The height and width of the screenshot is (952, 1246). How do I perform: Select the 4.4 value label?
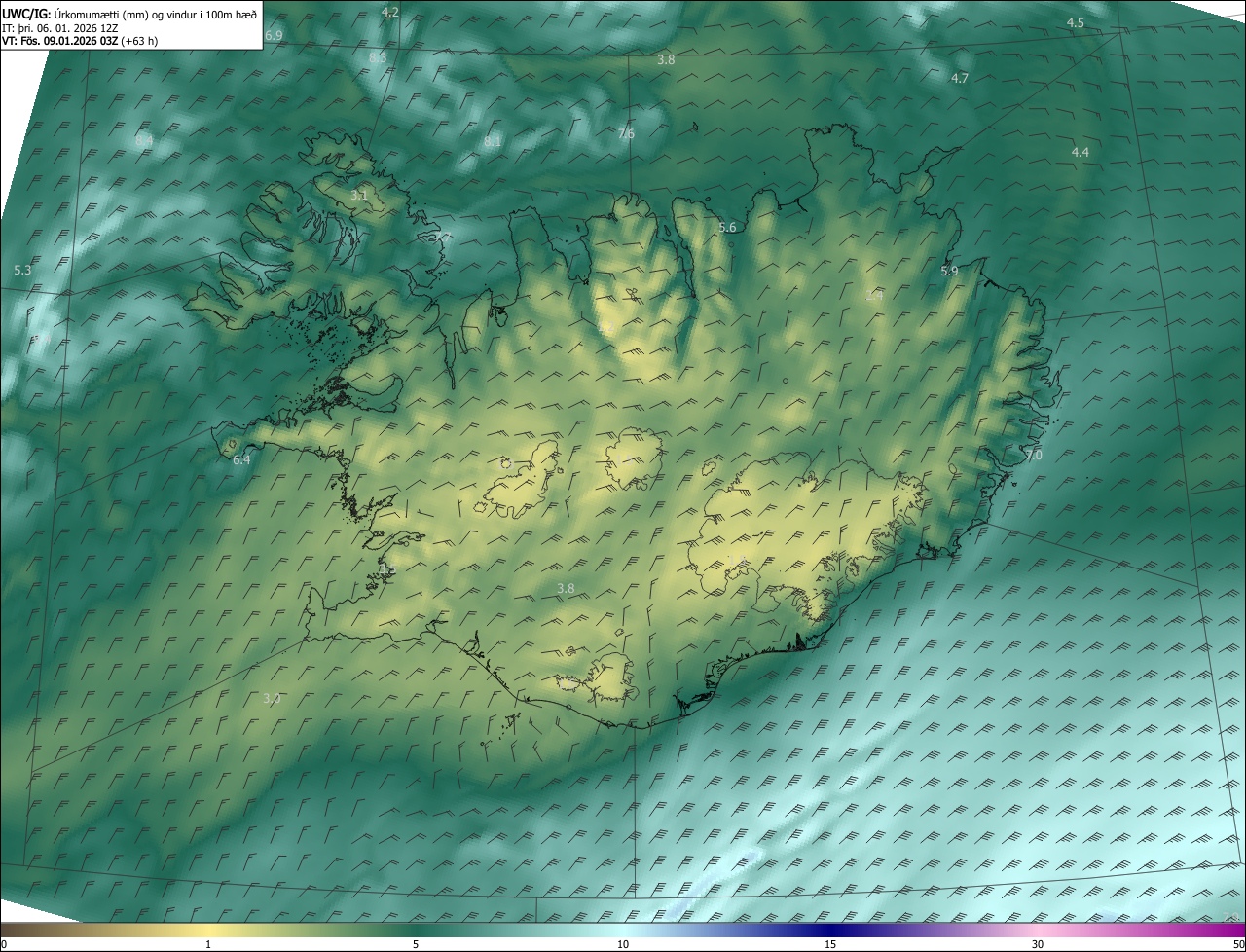(1081, 152)
